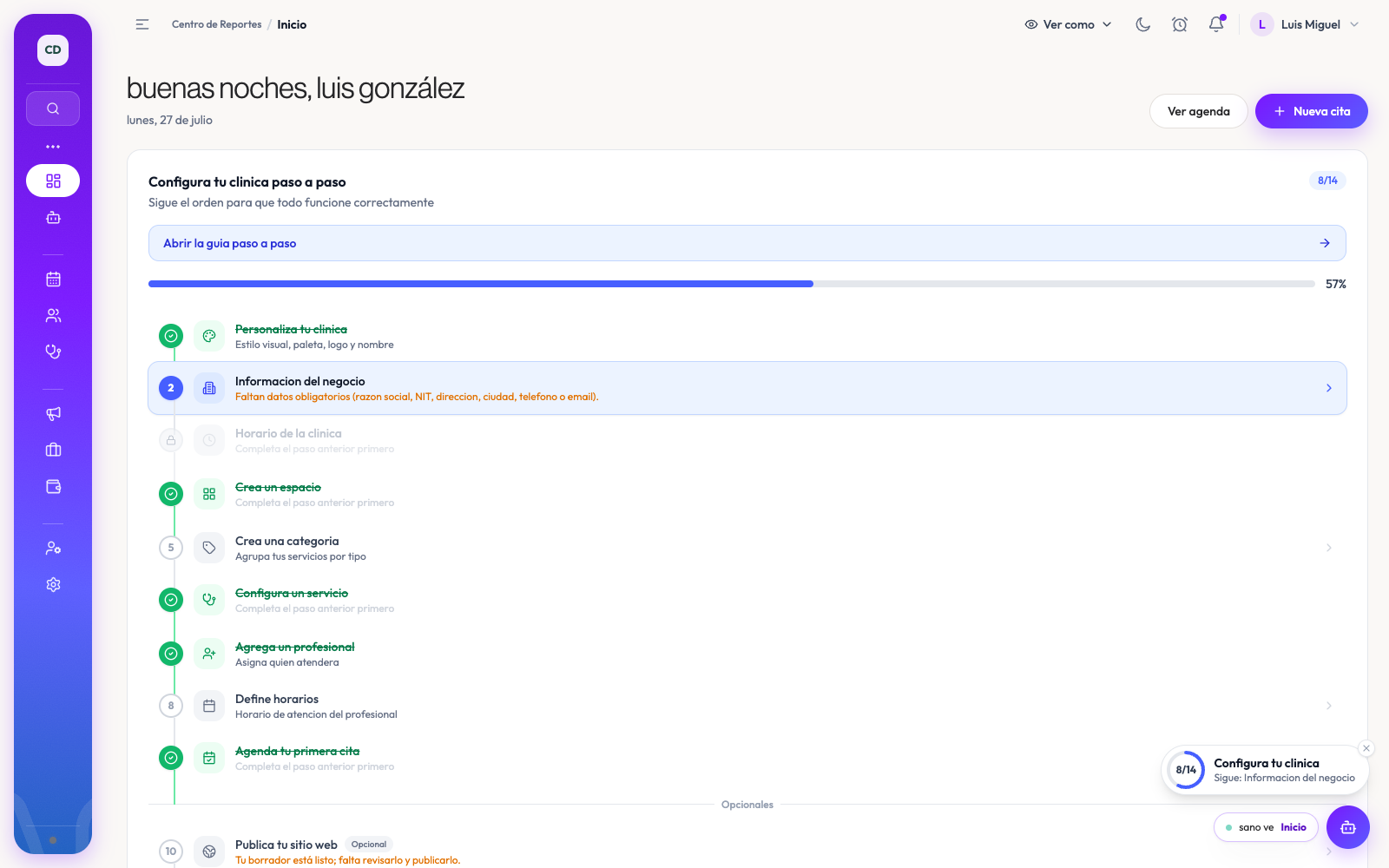This screenshot has width=1389, height=868.
Task: Open the wallet icon in sidebar
Action: click(53, 486)
